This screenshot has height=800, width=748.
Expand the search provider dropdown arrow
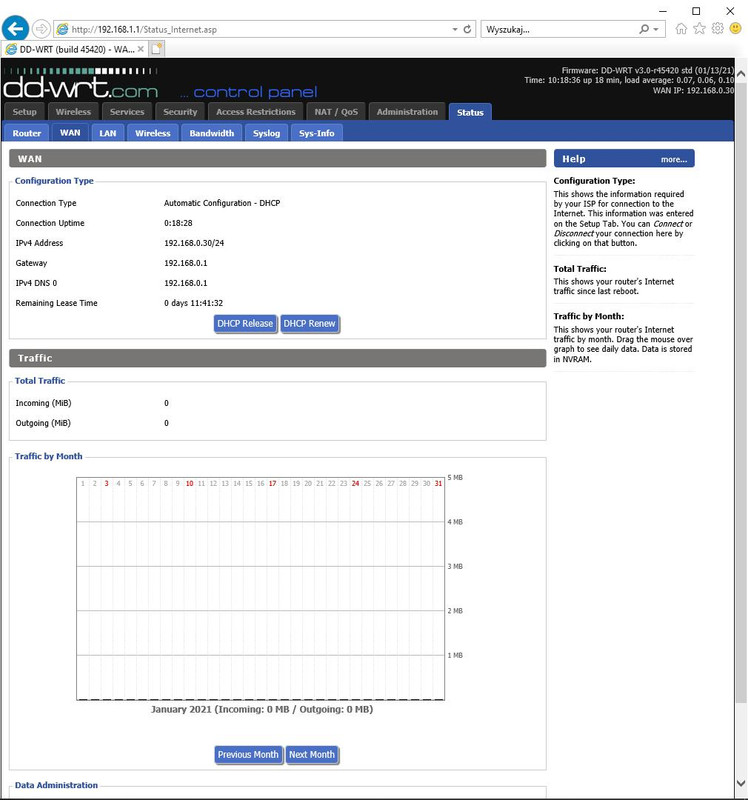point(656,30)
